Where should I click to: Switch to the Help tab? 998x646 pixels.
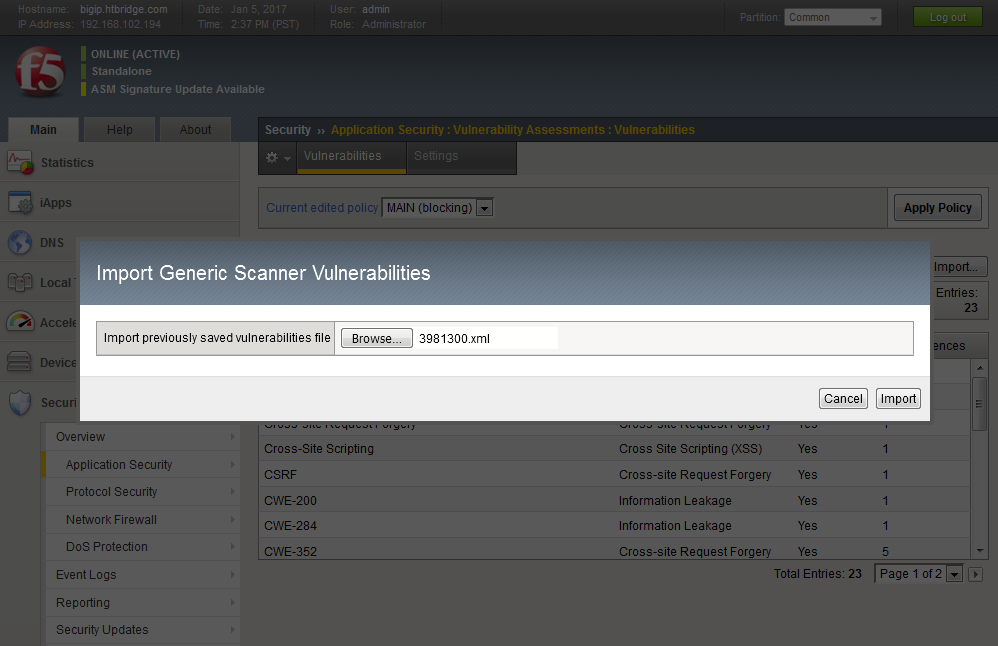119,130
